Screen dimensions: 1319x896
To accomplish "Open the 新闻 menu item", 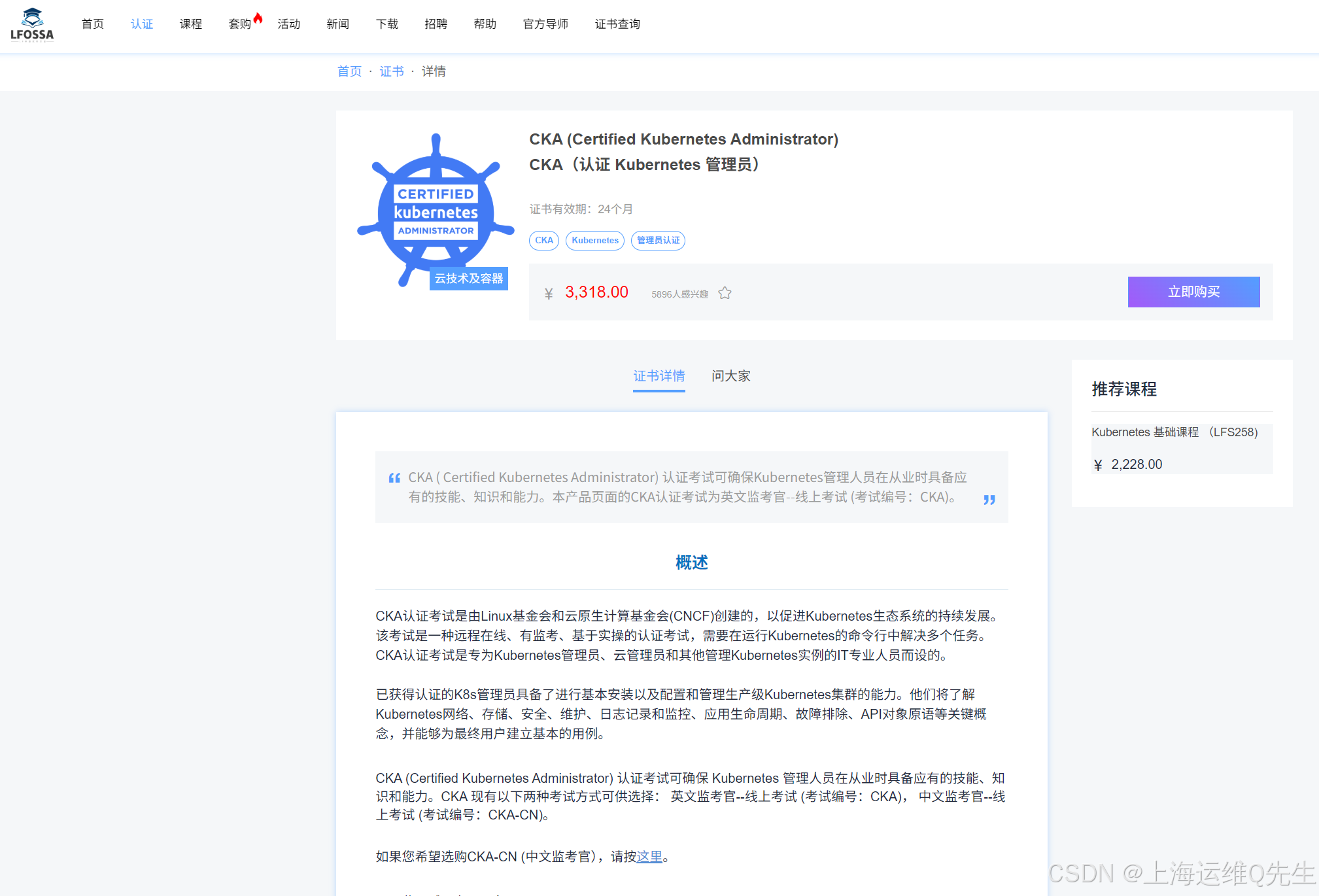I will click(338, 24).
